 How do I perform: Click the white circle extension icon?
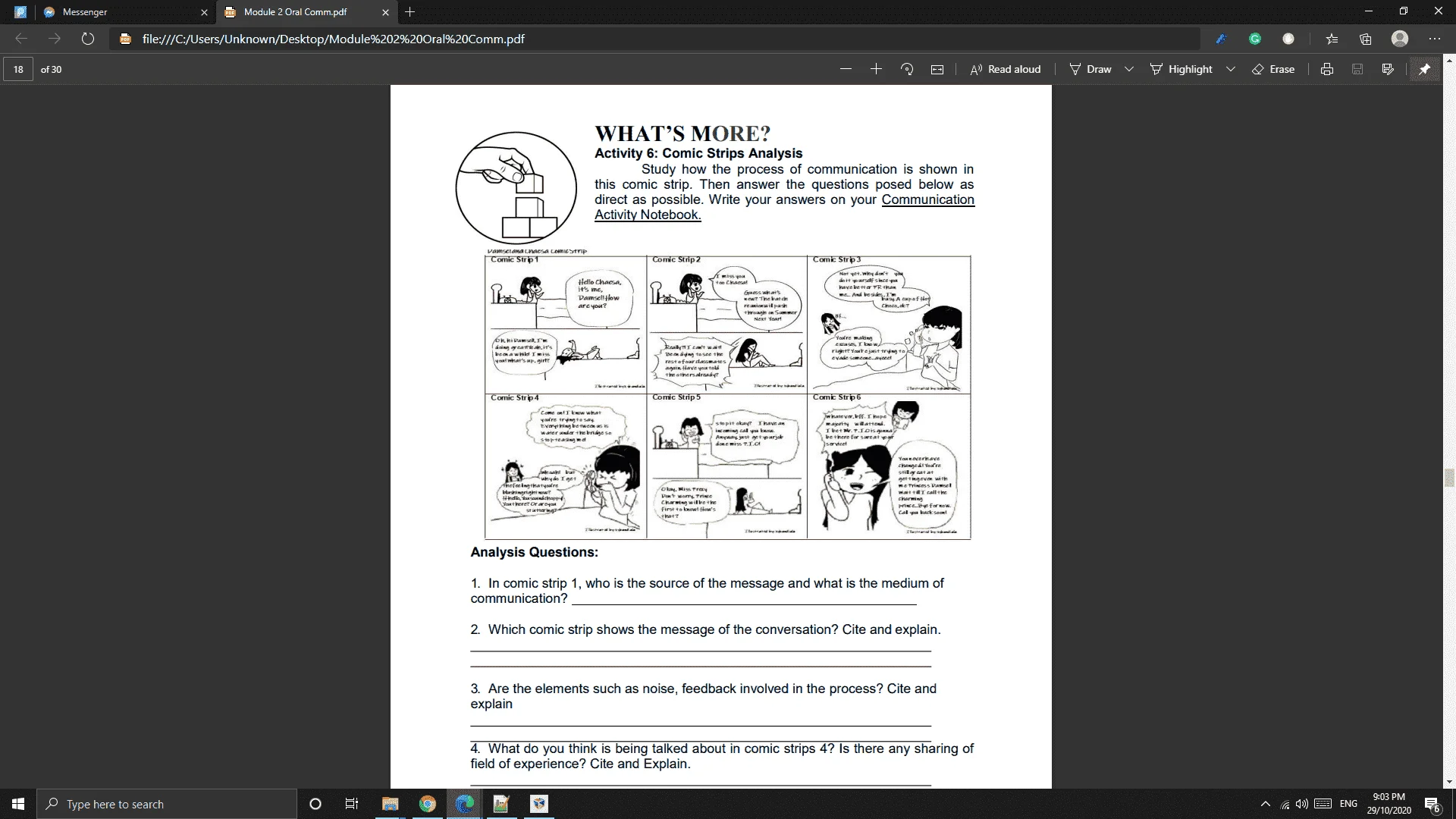point(1288,39)
